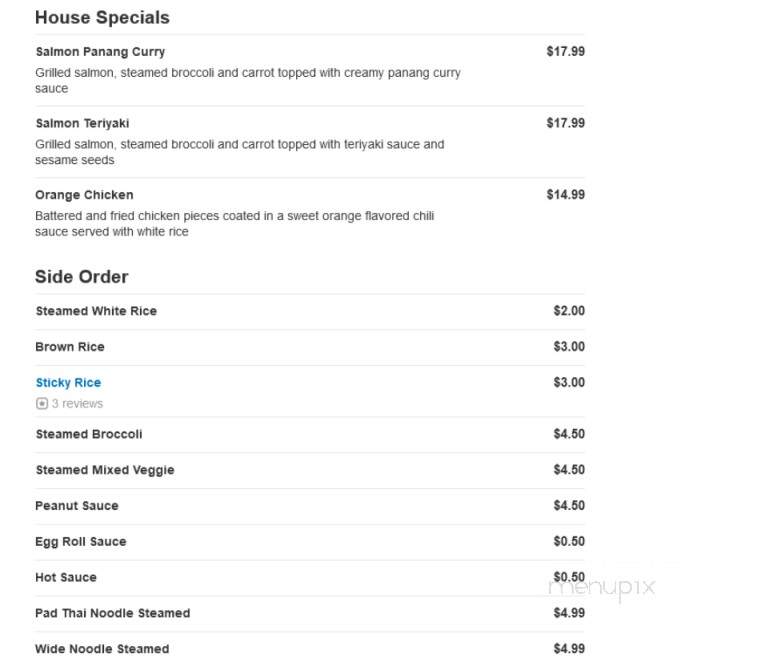Open the Sticky Rice link
The image size is (781, 670).
[x=68, y=383]
